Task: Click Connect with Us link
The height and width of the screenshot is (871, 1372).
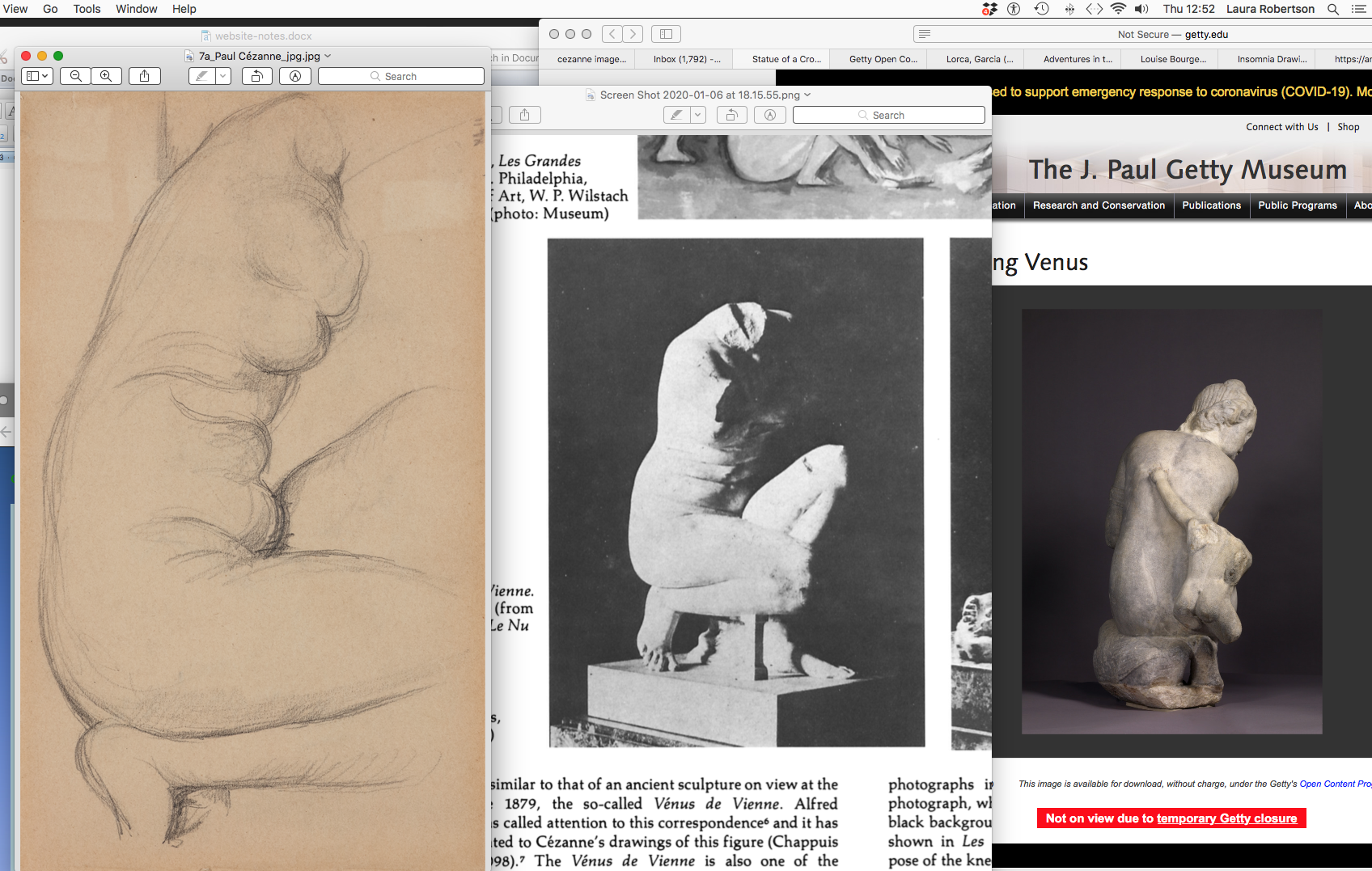Action: [1281, 127]
